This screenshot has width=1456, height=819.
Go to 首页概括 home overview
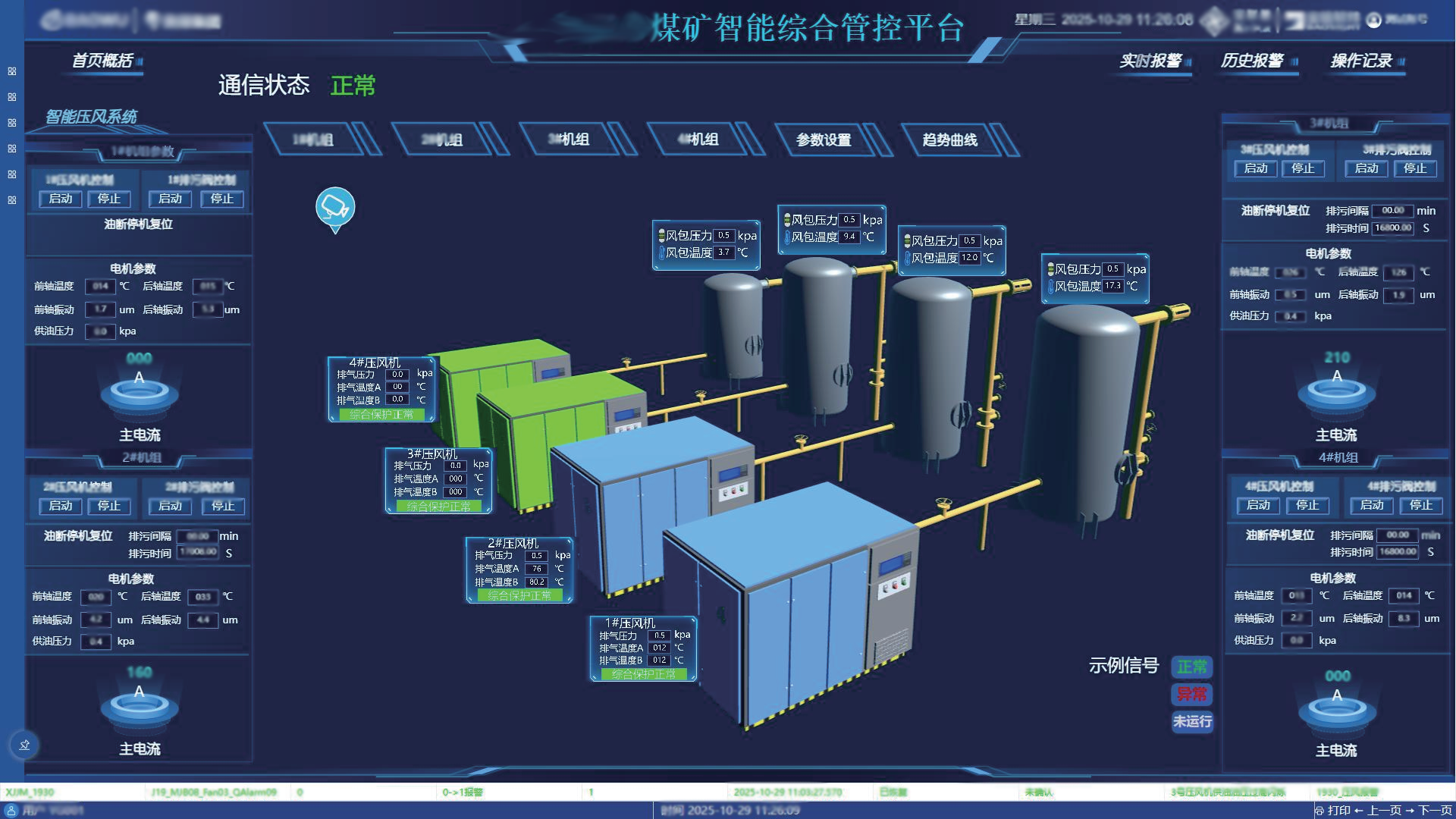[102, 61]
